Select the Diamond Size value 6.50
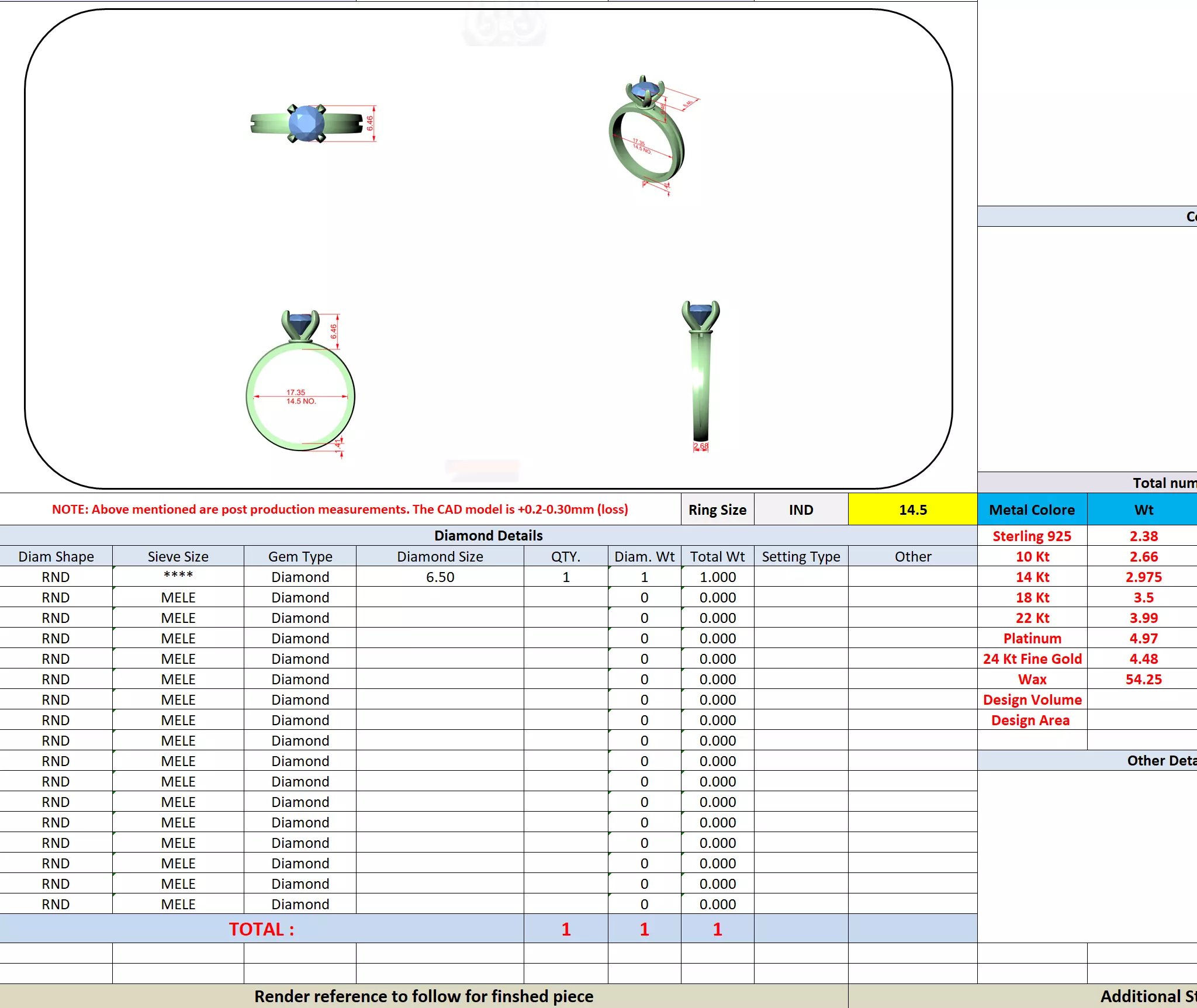Viewport: 1197px width, 1008px height. point(440,577)
